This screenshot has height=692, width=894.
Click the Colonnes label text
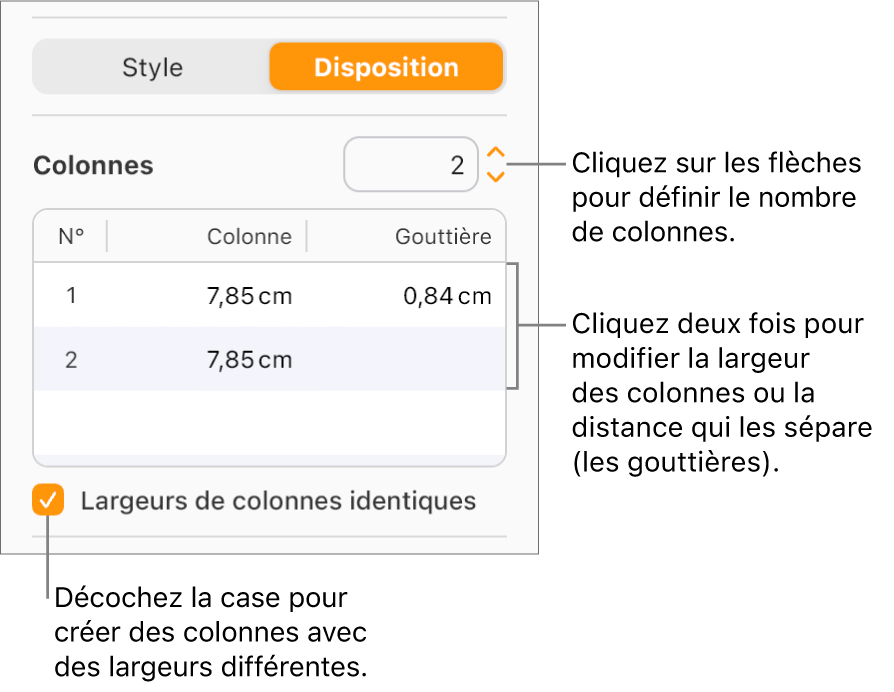click(x=93, y=165)
